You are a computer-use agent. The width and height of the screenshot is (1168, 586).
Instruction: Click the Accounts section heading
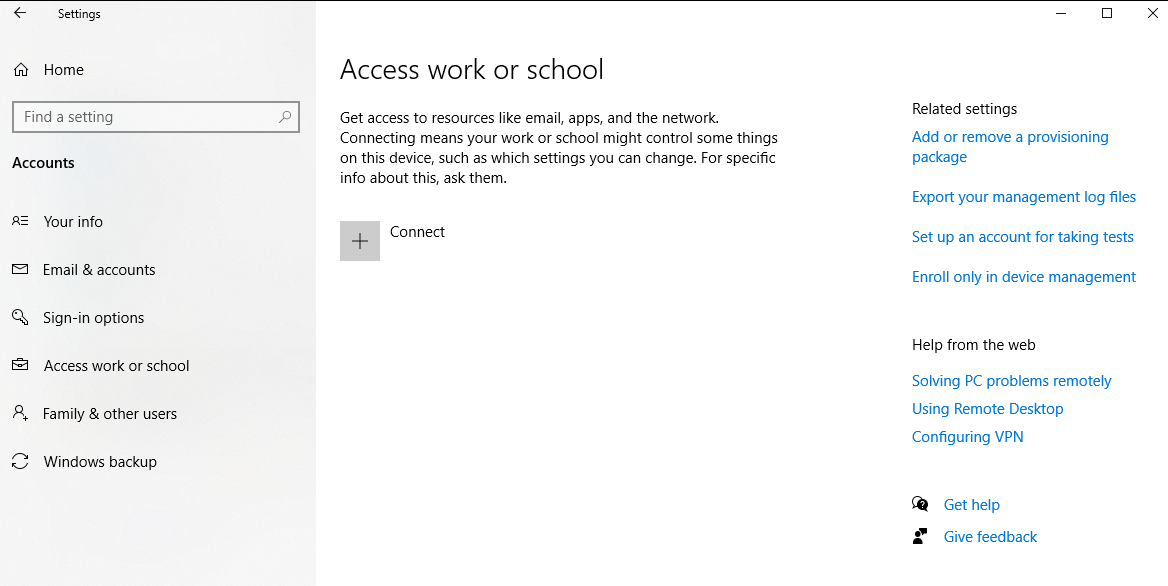(x=43, y=163)
